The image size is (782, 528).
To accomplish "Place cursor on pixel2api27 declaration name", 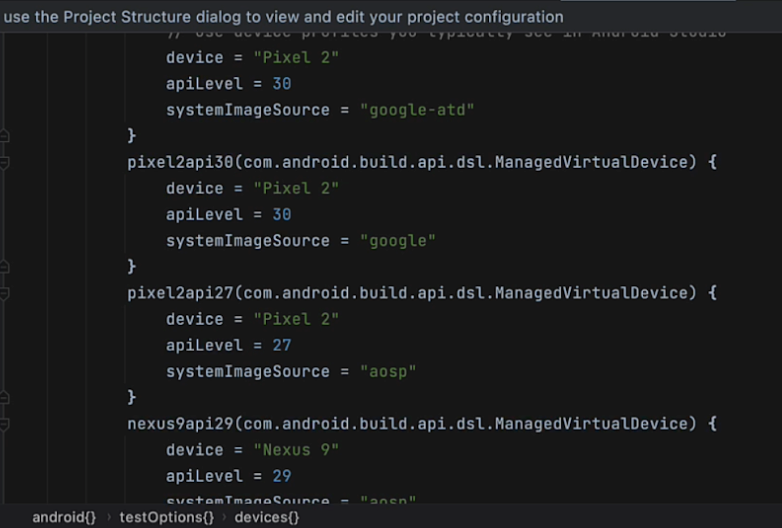I will (180, 293).
